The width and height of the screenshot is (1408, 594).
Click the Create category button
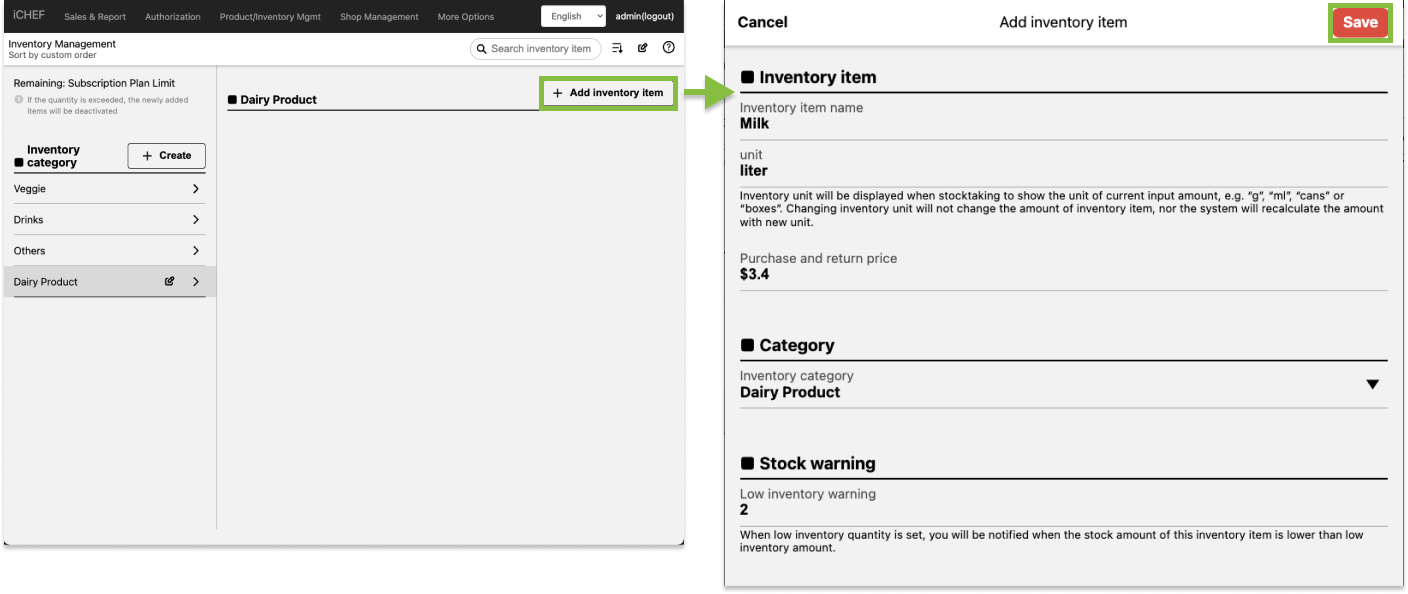coord(166,156)
